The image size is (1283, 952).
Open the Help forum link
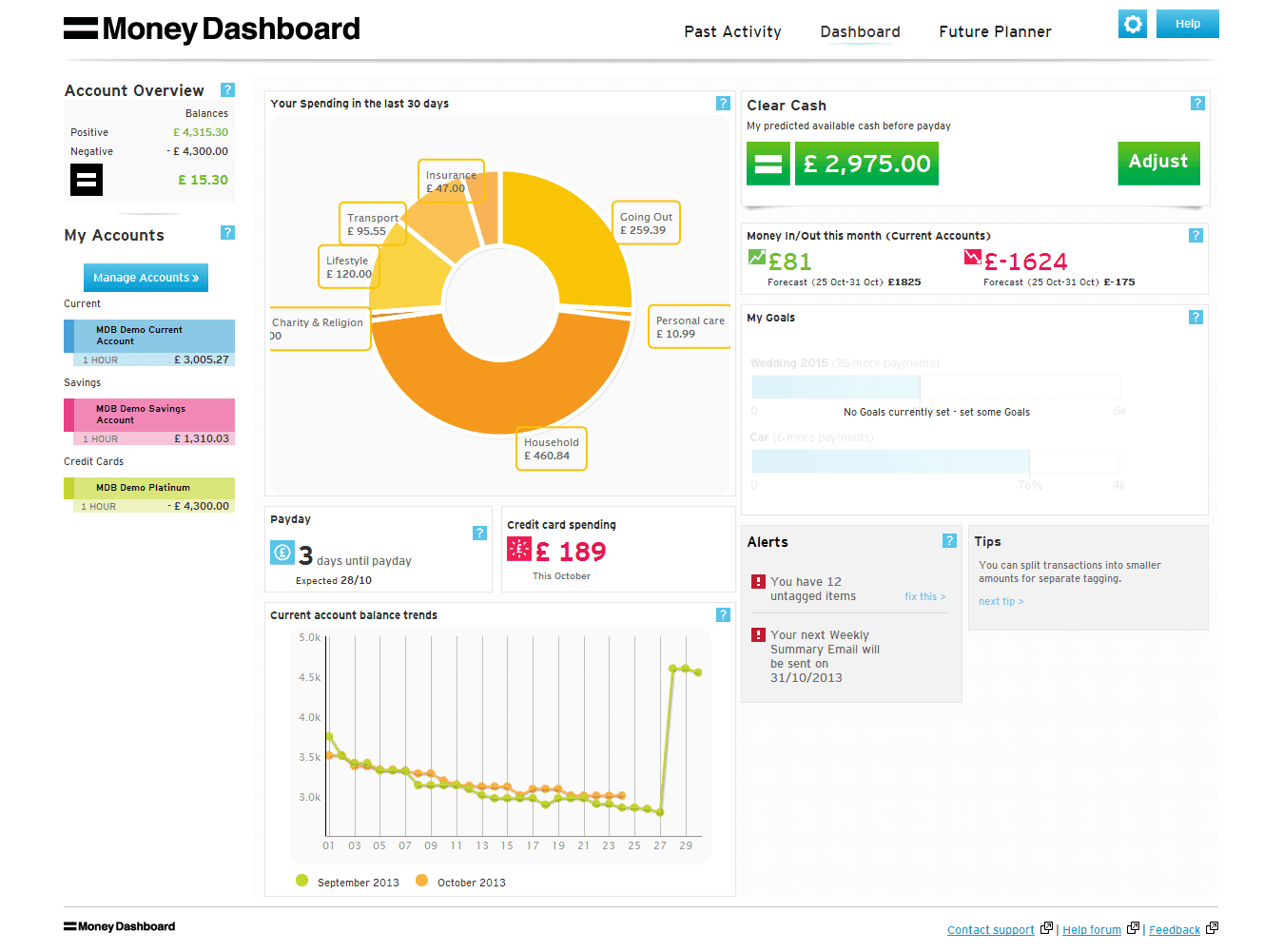[1091, 929]
